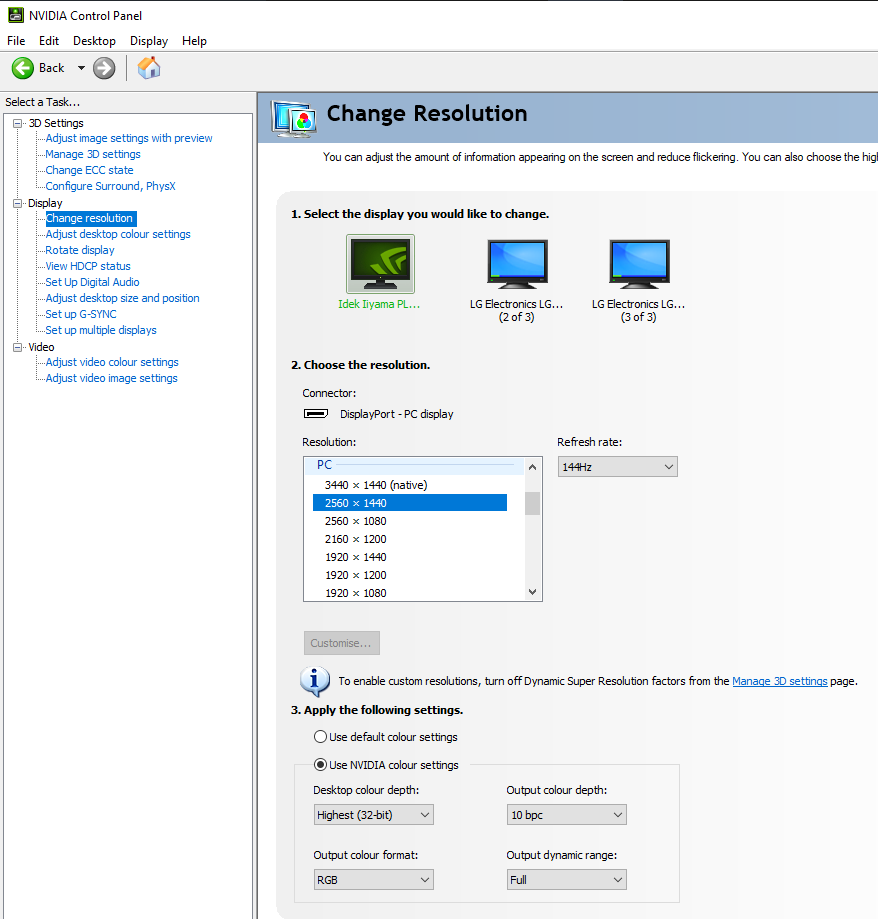This screenshot has height=919, width=878.
Task: Open Adjust video colour settings
Action: tap(112, 362)
